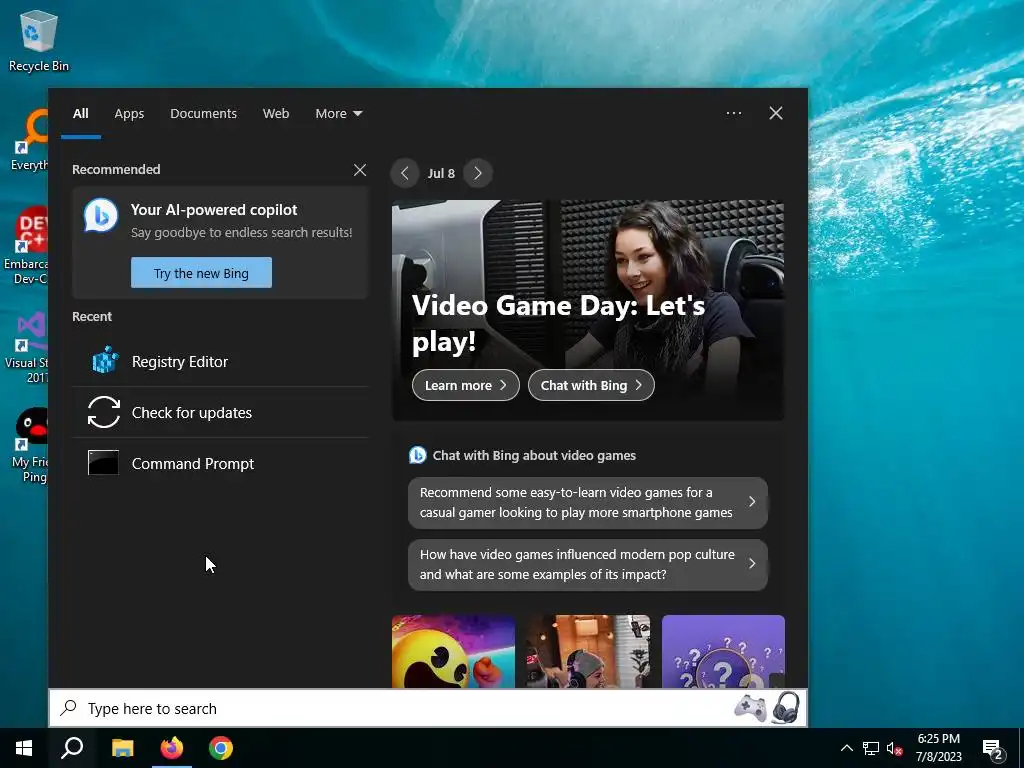This screenshot has width=1024, height=768.
Task: Open the three-dot options menu in search panel
Action: (x=734, y=113)
